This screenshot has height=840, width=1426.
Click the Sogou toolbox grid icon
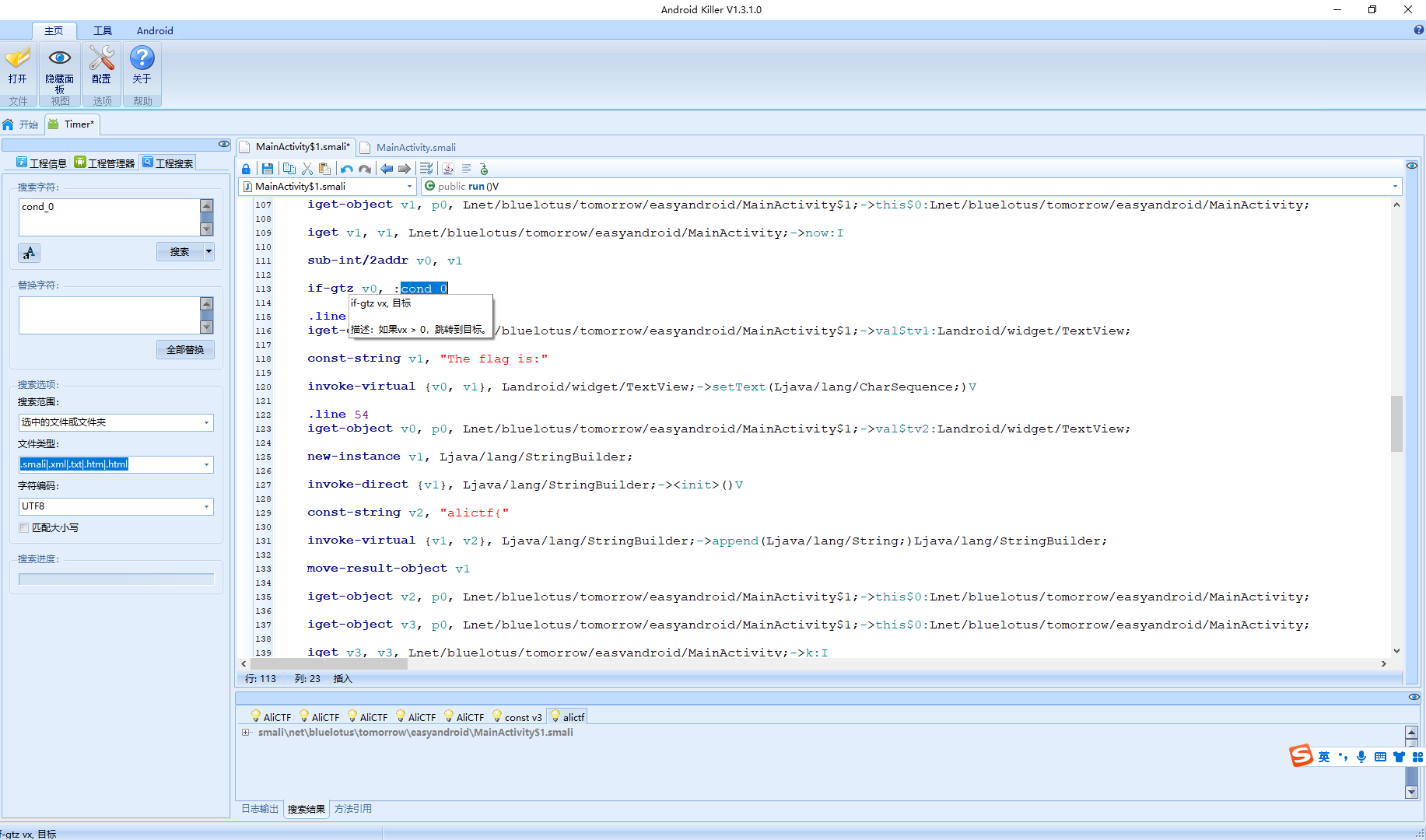(1417, 757)
